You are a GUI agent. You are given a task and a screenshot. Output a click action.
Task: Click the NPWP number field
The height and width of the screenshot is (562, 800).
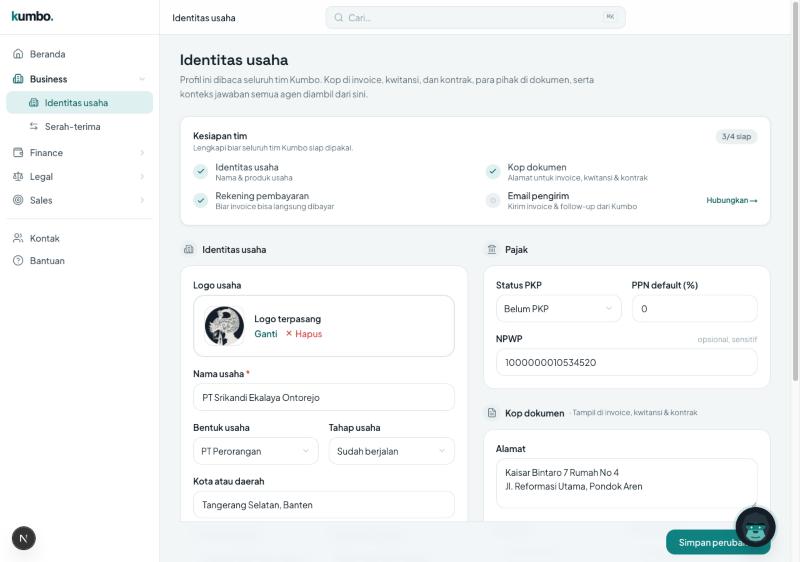(627, 363)
